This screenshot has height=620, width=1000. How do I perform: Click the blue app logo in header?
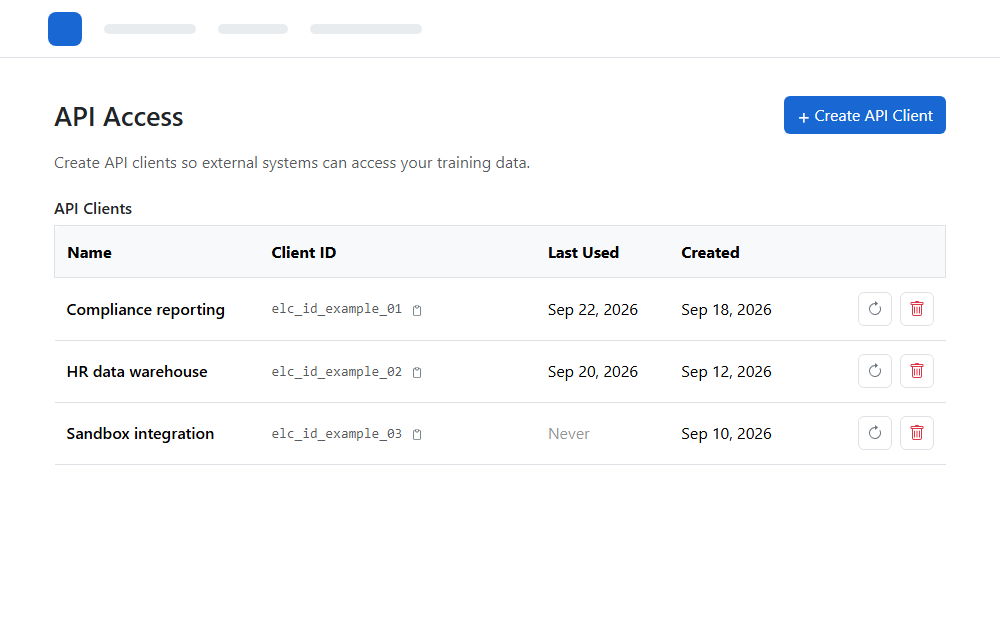tap(65, 29)
